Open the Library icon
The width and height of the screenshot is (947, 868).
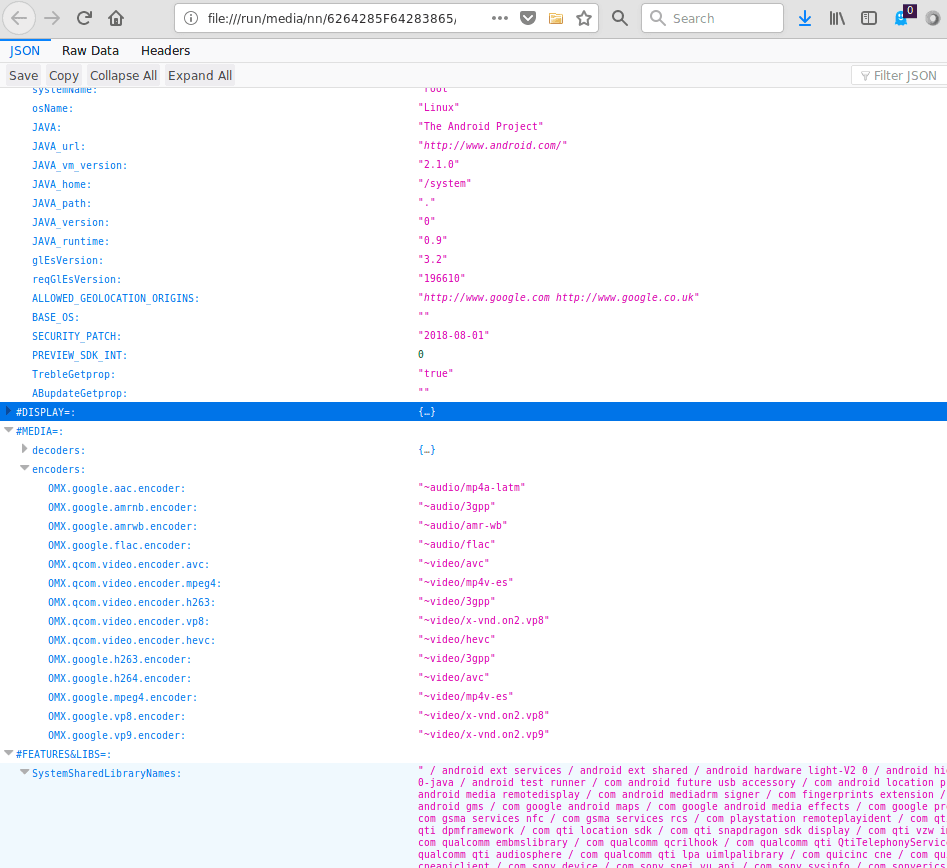click(837, 18)
